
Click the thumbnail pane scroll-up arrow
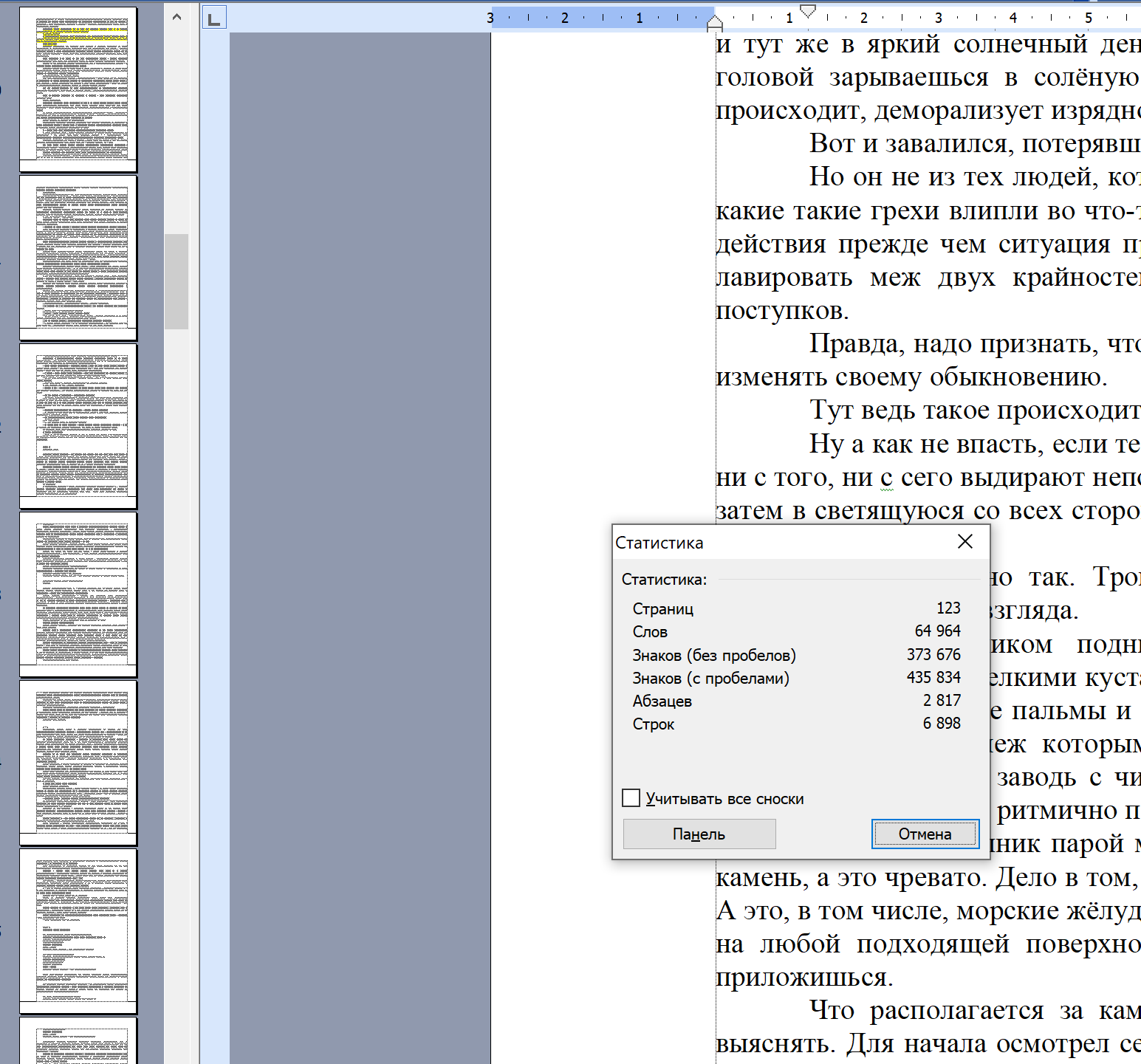point(177,16)
